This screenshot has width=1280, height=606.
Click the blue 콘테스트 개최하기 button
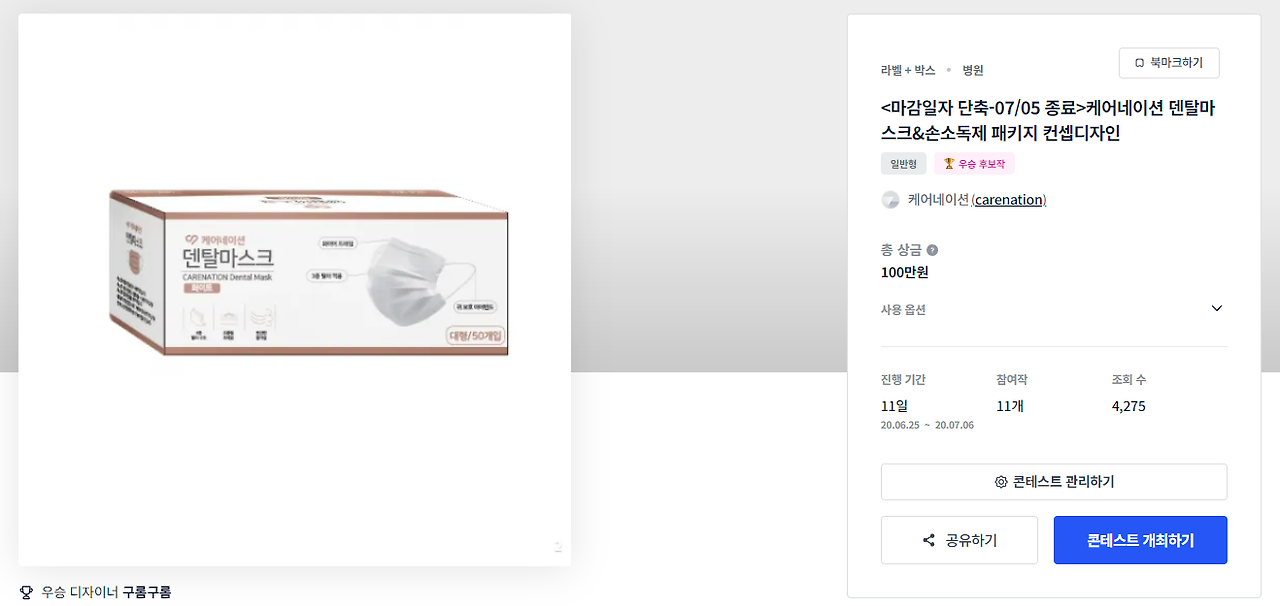point(1140,540)
